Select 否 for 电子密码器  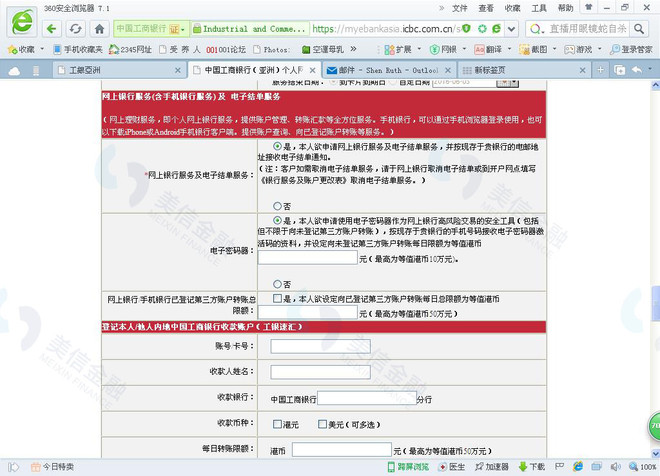point(277,284)
